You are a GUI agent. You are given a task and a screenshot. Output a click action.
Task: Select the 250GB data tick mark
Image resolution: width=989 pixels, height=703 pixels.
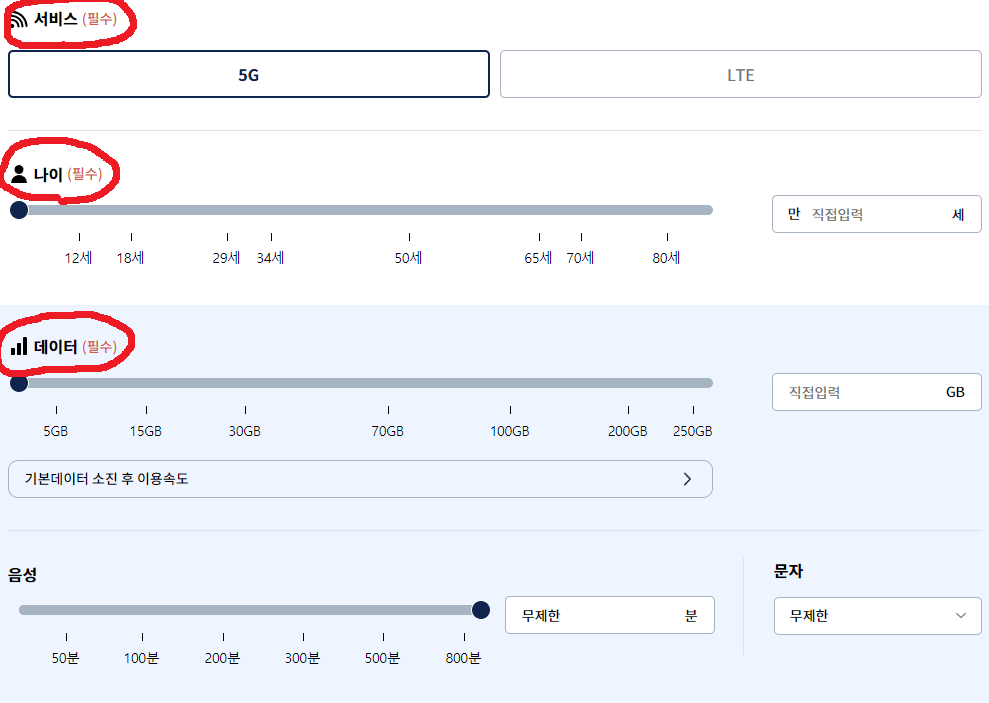click(693, 431)
